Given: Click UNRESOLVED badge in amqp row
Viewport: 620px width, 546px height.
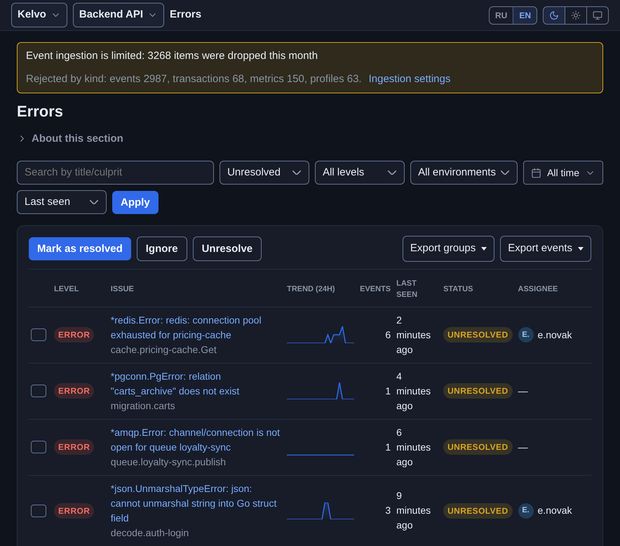Looking at the screenshot, I should tap(477, 447).
